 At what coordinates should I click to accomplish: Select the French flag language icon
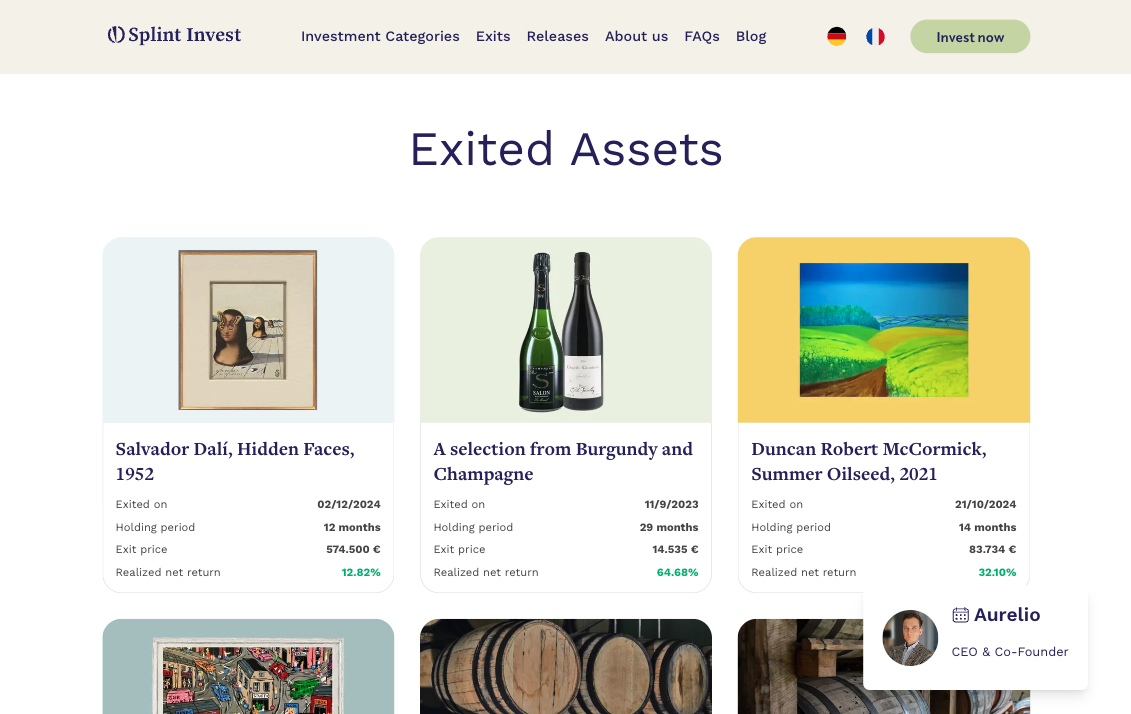[875, 36]
